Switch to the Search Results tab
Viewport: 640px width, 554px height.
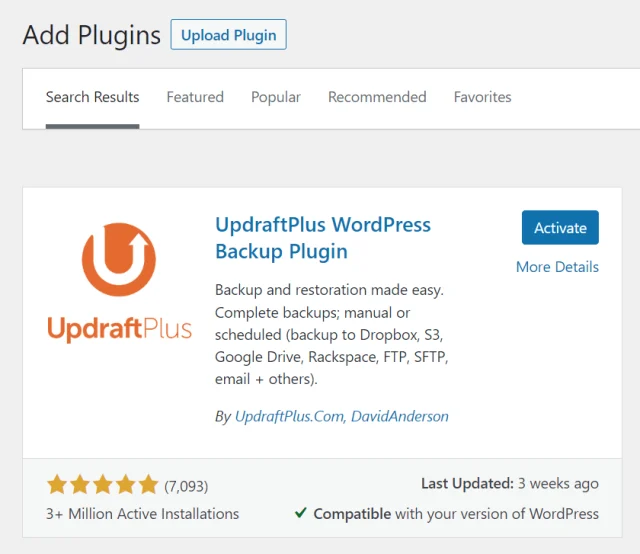point(93,97)
